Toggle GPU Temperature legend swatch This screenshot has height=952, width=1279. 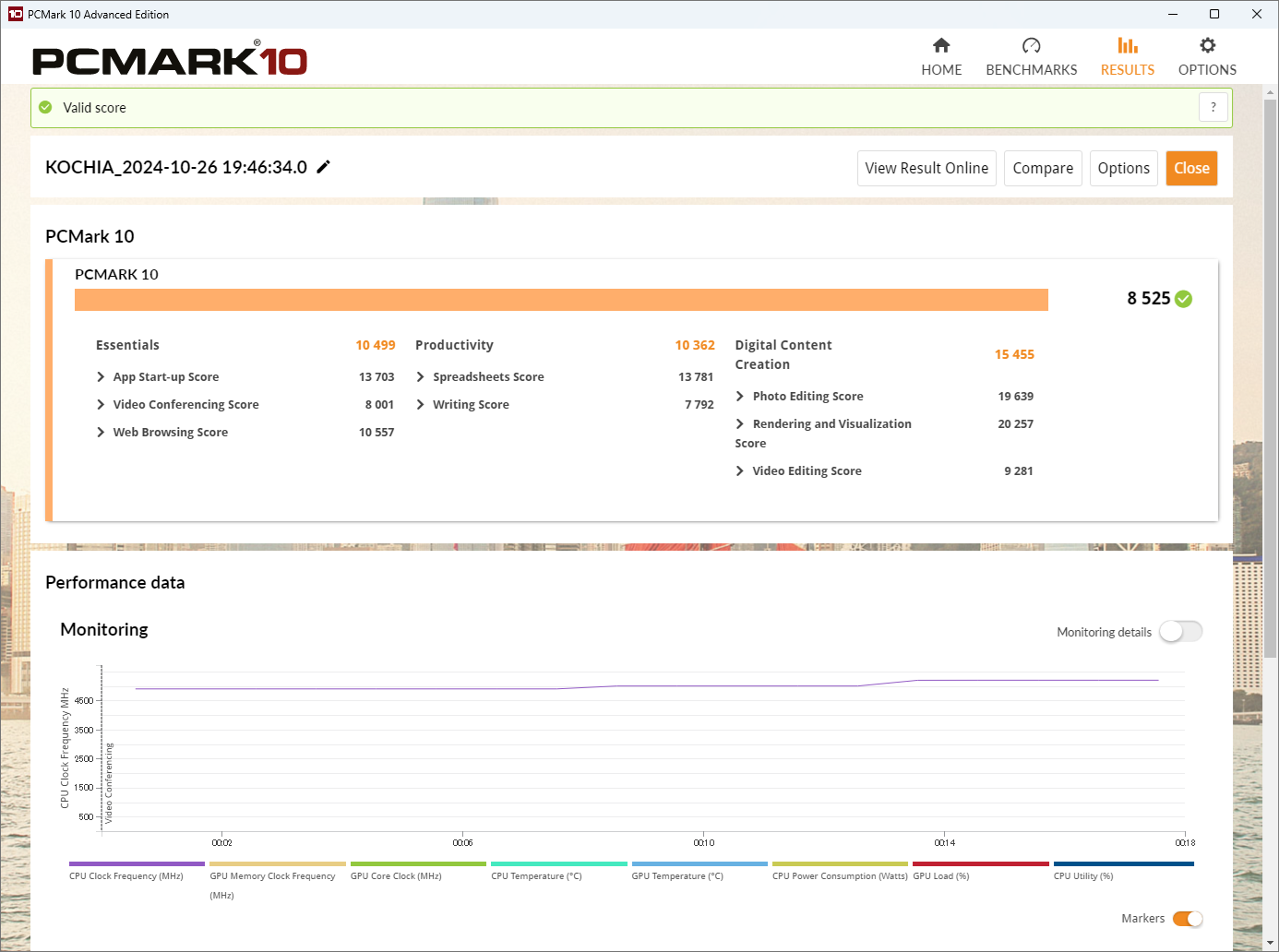click(x=699, y=864)
